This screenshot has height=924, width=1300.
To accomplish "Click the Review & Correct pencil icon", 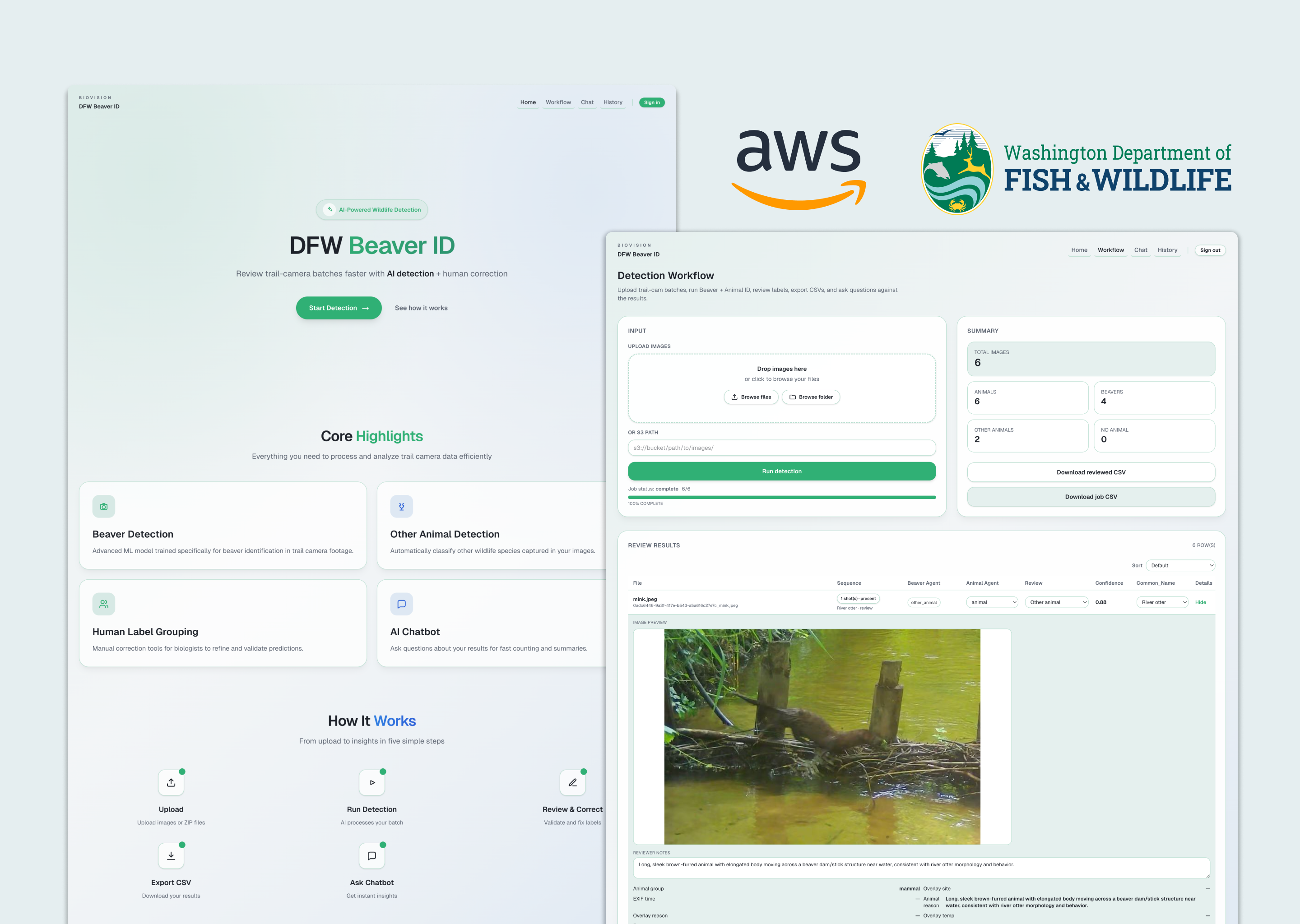I will [572, 782].
